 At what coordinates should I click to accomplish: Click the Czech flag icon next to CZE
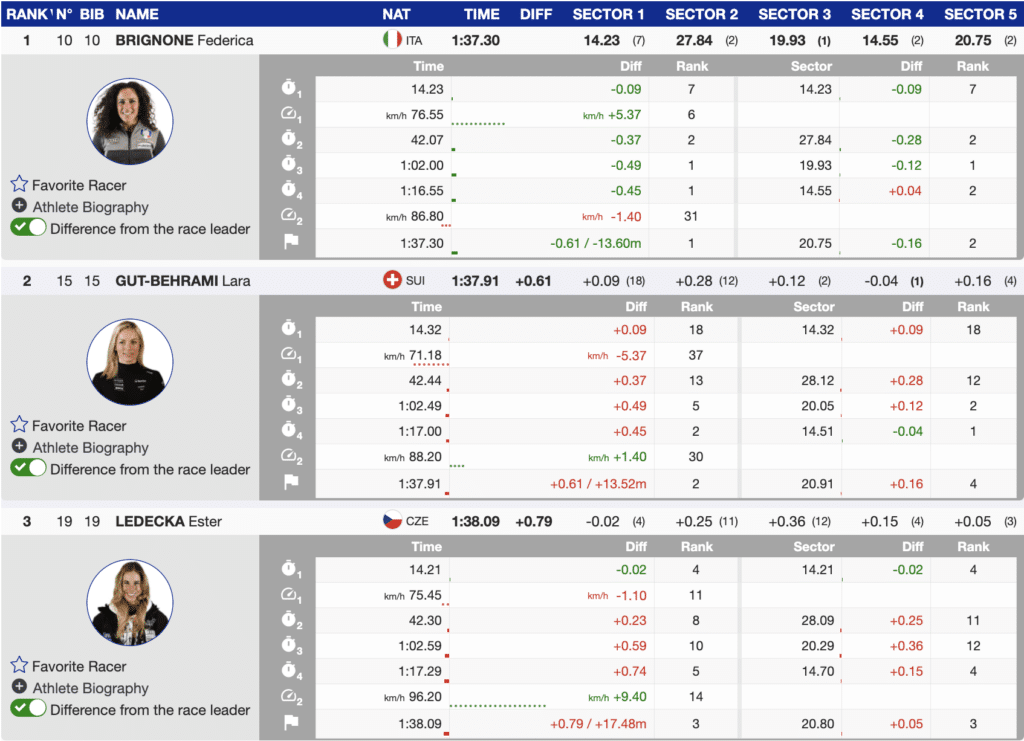click(x=392, y=521)
